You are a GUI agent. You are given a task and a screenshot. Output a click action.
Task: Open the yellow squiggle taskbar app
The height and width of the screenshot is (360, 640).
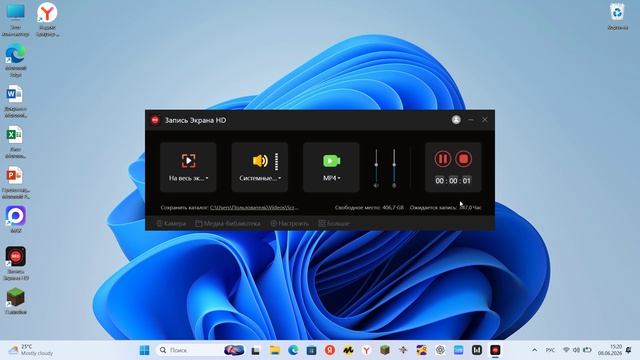348,350
